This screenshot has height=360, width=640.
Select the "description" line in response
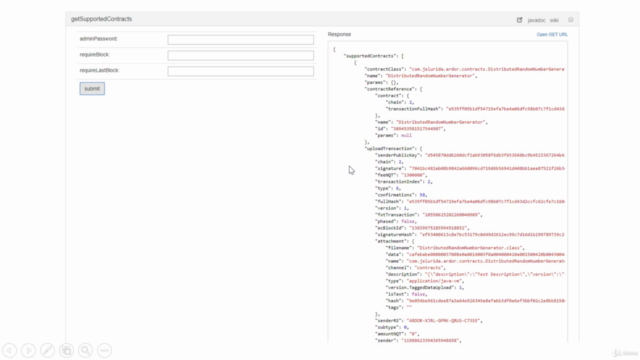tap(475, 274)
